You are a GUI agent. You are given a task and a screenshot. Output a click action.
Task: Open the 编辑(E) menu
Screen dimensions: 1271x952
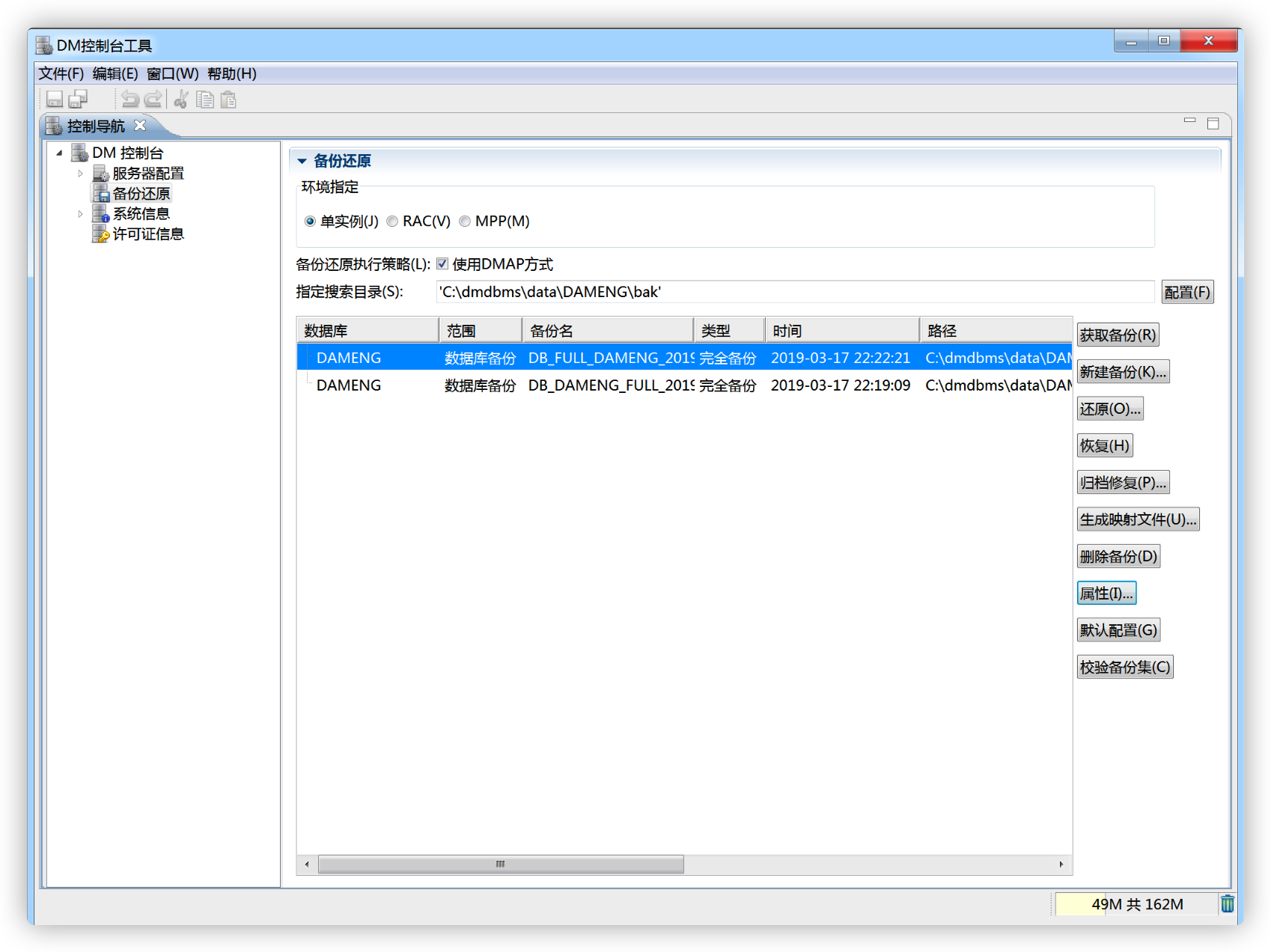point(115,73)
